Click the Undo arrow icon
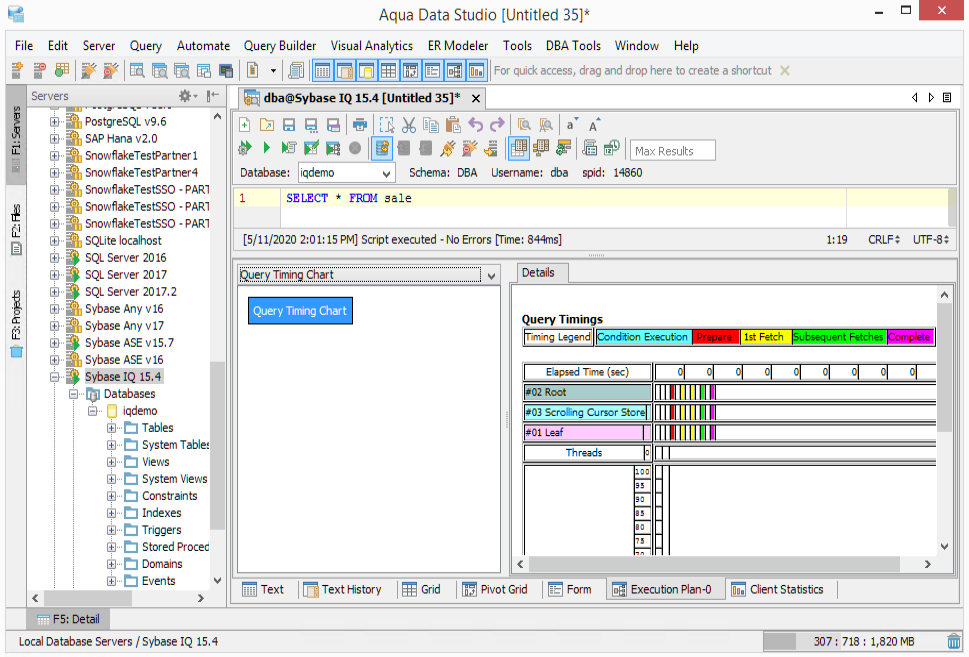The width and height of the screenshot is (969, 657). [476, 125]
